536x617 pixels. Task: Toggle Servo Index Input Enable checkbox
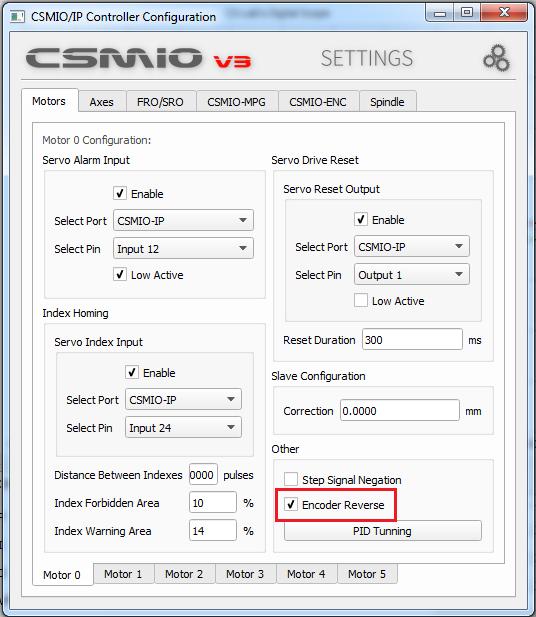point(132,372)
